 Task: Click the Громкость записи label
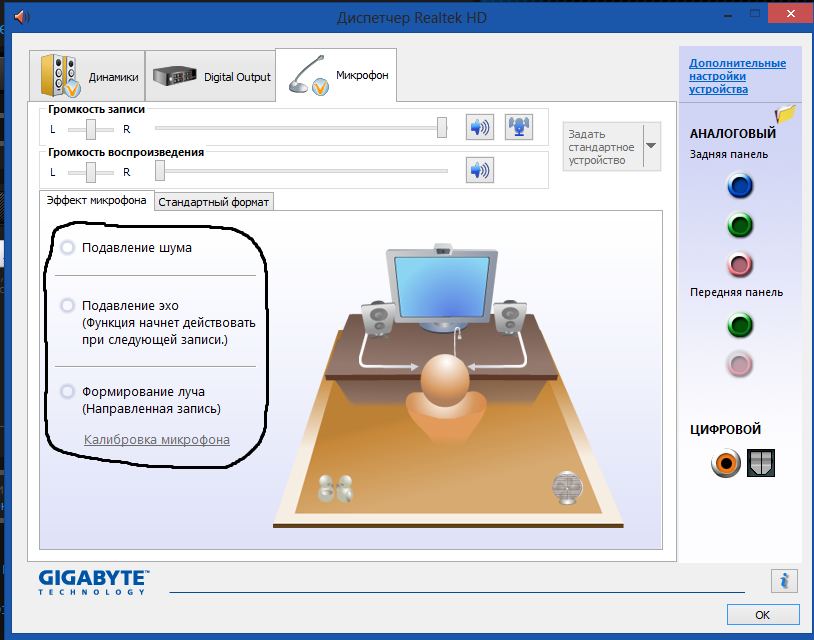coord(97,109)
